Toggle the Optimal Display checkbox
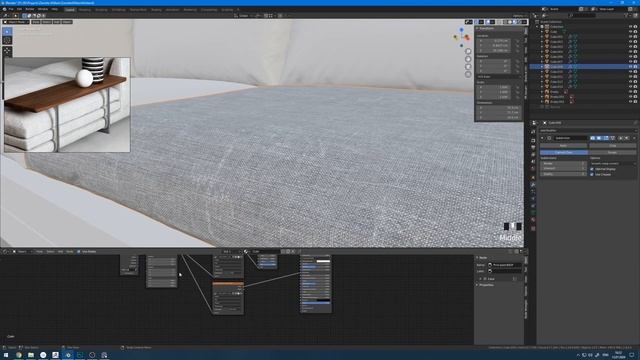The width and height of the screenshot is (640, 360). tap(592, 169)
